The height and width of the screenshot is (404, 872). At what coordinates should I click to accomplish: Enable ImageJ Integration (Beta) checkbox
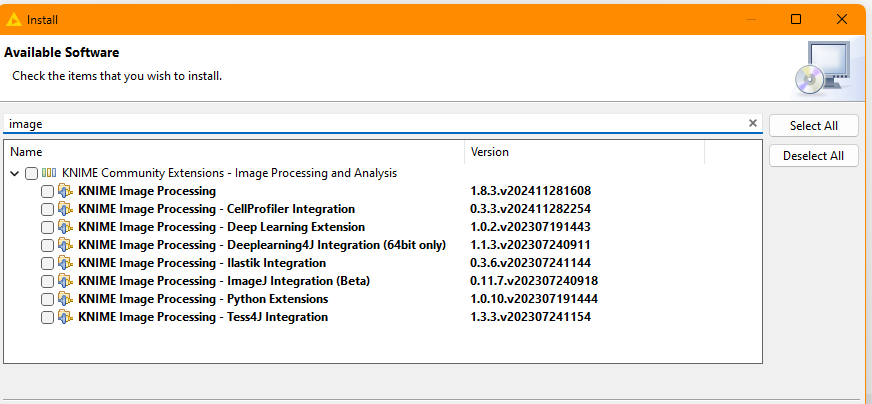[47, 281]
